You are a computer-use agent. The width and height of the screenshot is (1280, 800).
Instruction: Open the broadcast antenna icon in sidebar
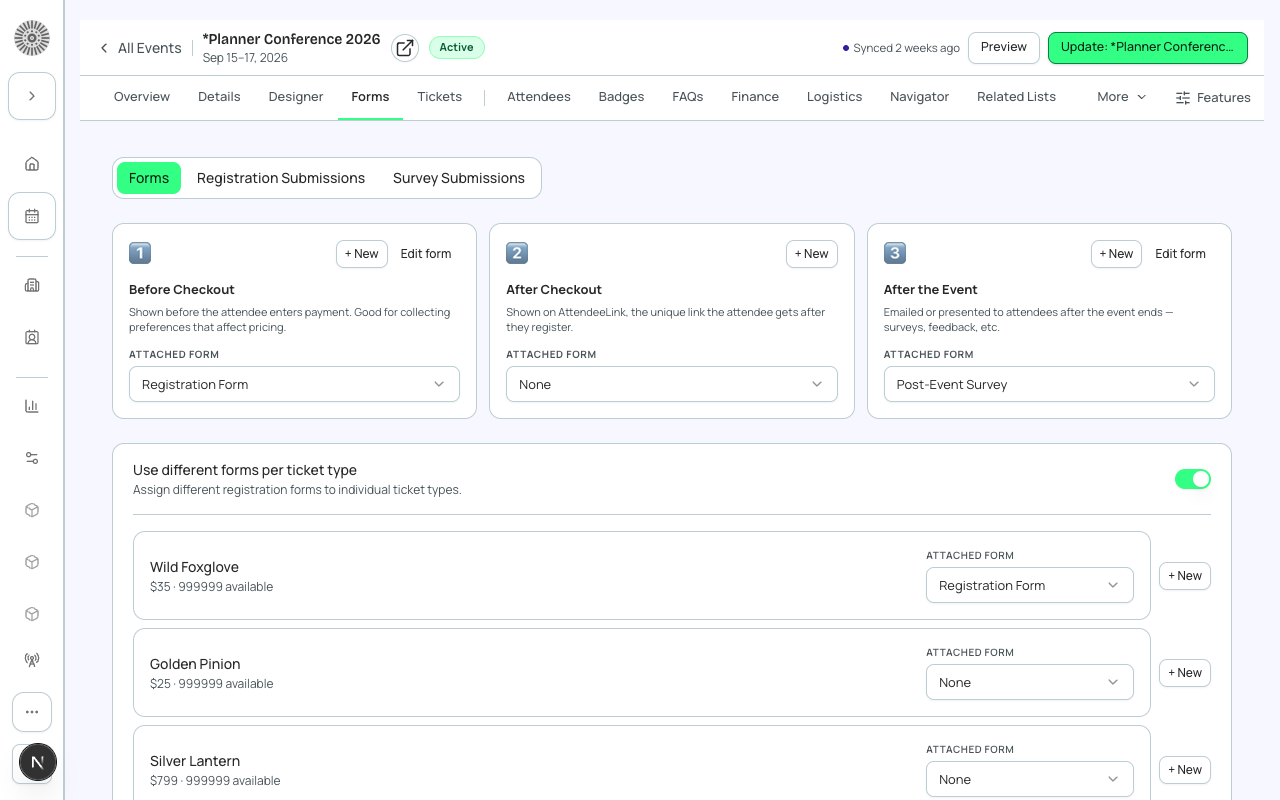(x=32, y=660)
